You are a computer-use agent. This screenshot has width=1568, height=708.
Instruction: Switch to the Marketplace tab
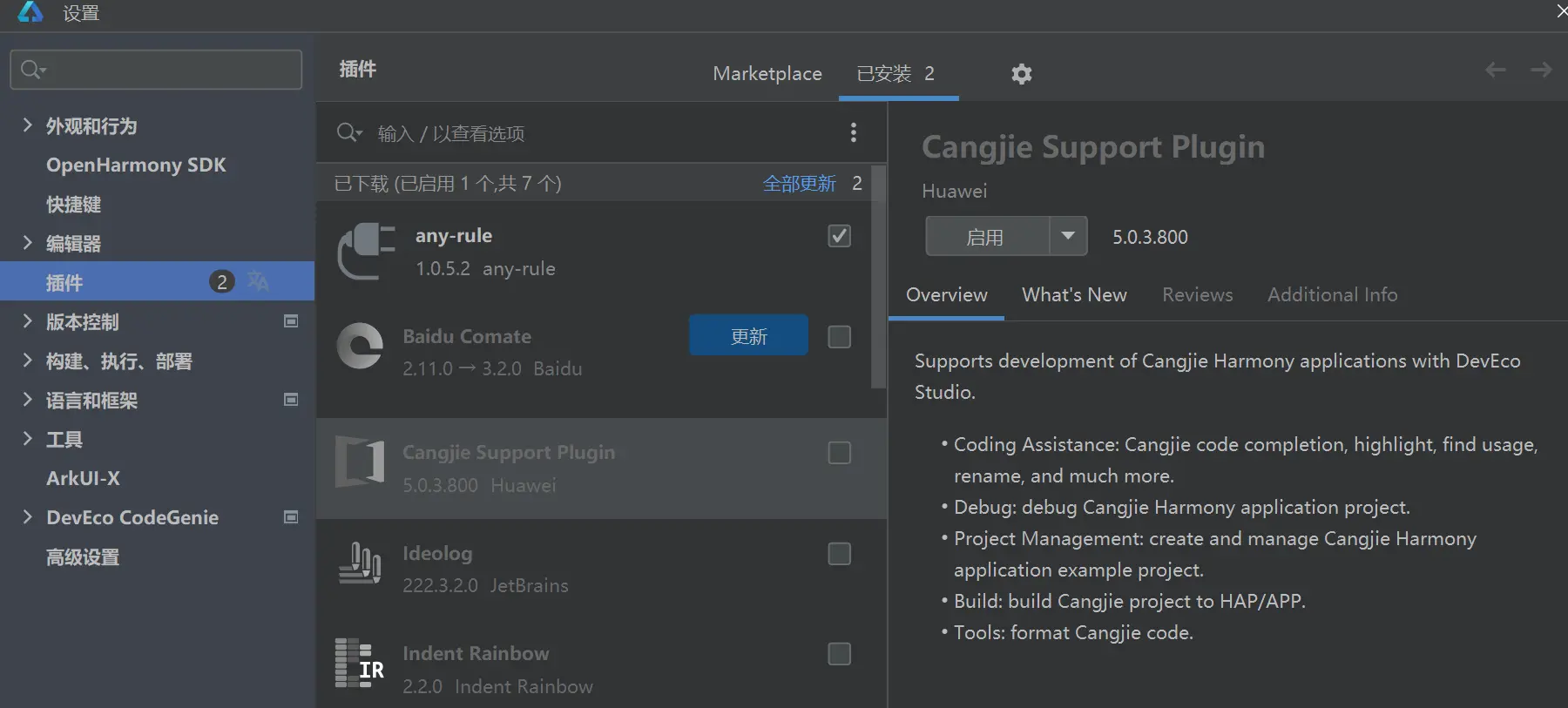(x=767, y=74)
